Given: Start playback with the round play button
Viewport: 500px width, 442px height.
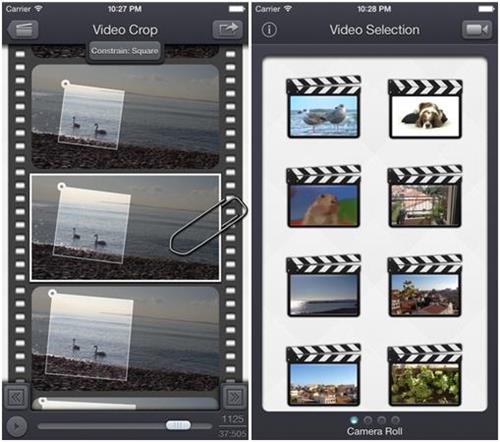Looking at the screenshot, I should click(x=16, y=426).
